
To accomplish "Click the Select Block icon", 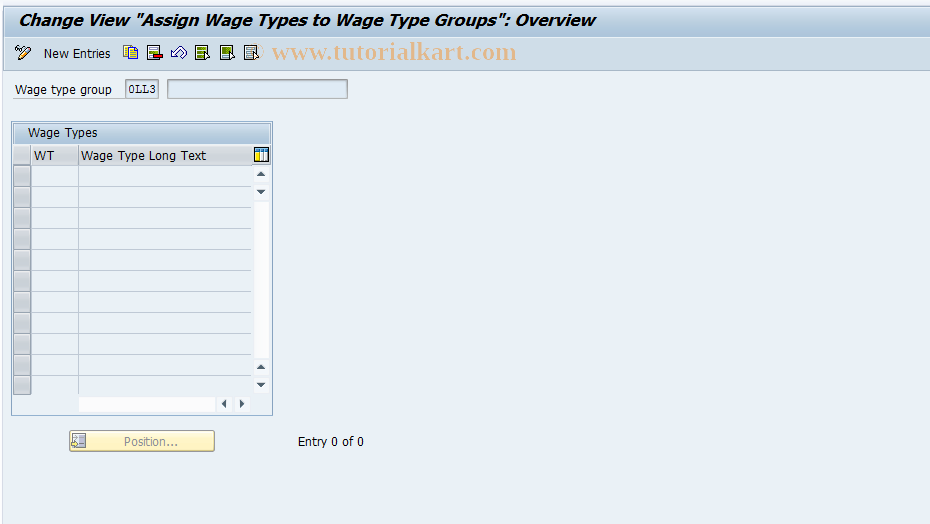I will [x=227, y=53].
